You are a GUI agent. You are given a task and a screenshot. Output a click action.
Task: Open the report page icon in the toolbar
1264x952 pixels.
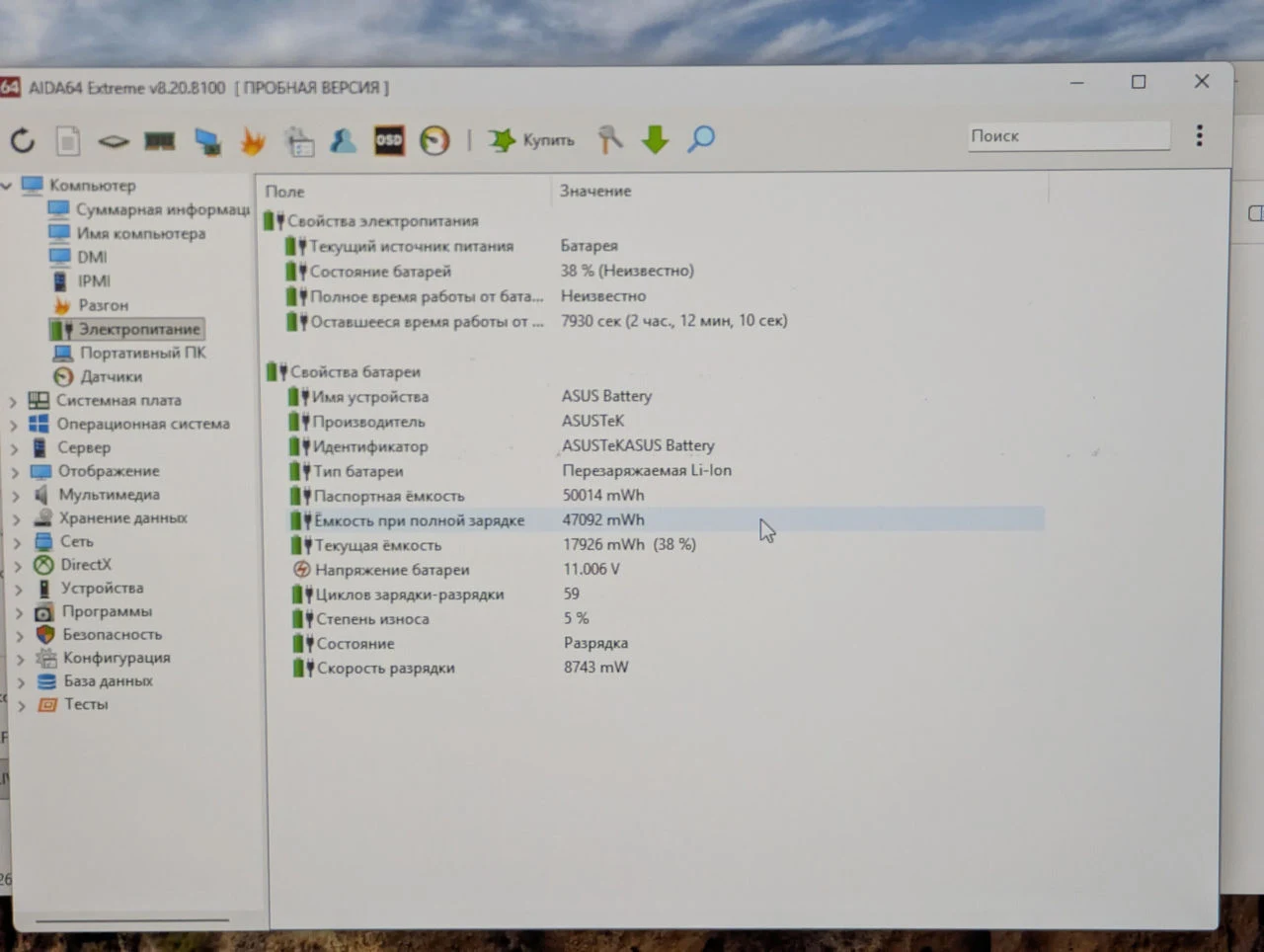(x=68, y=141)
